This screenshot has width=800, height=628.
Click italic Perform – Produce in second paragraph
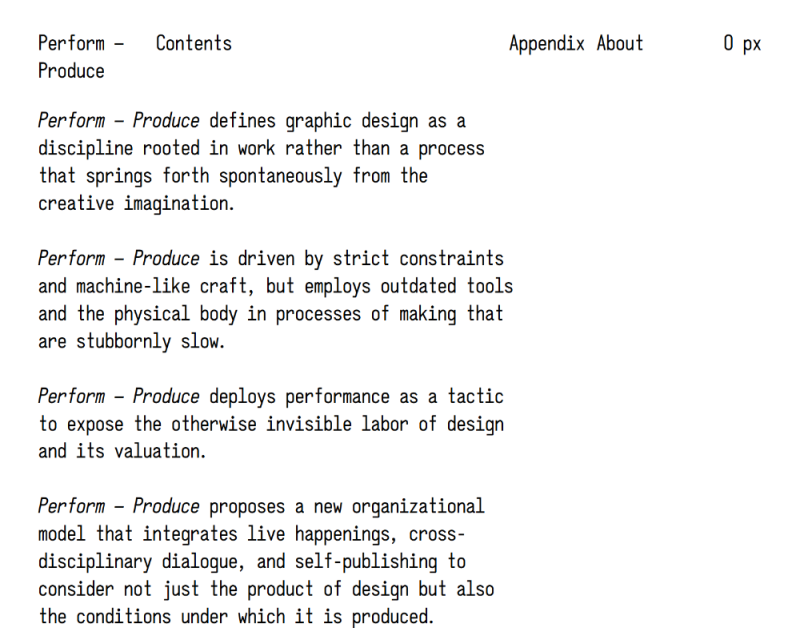(118, 259)
